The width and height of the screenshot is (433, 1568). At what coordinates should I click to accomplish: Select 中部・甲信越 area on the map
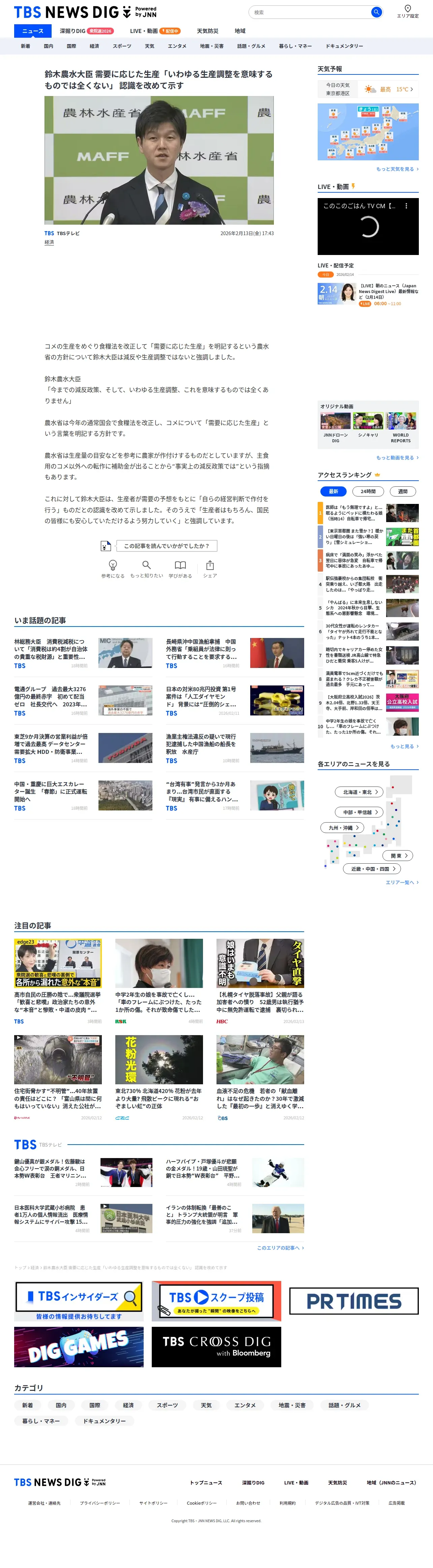359,812
